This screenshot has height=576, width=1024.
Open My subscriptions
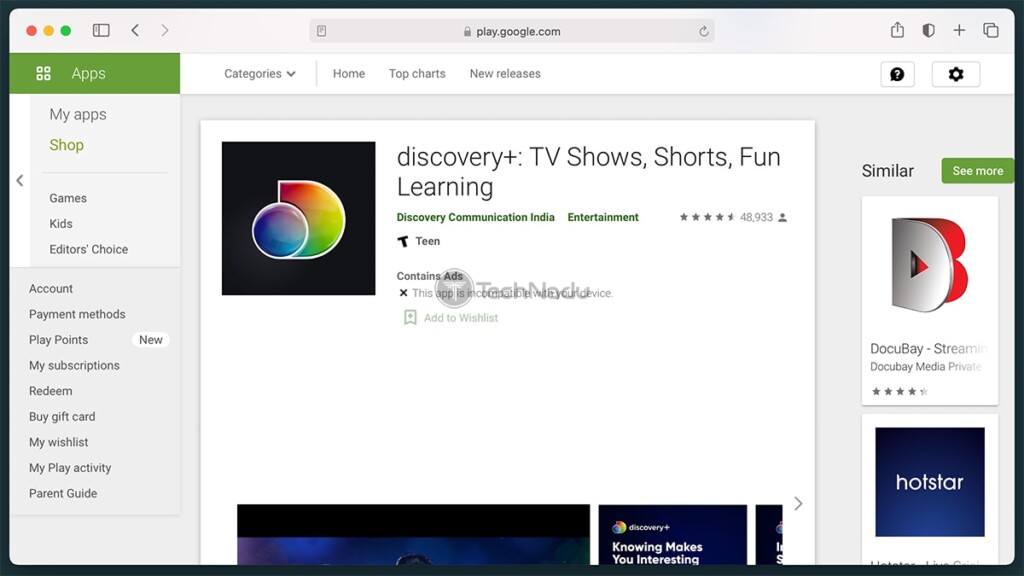click(74, 365)
